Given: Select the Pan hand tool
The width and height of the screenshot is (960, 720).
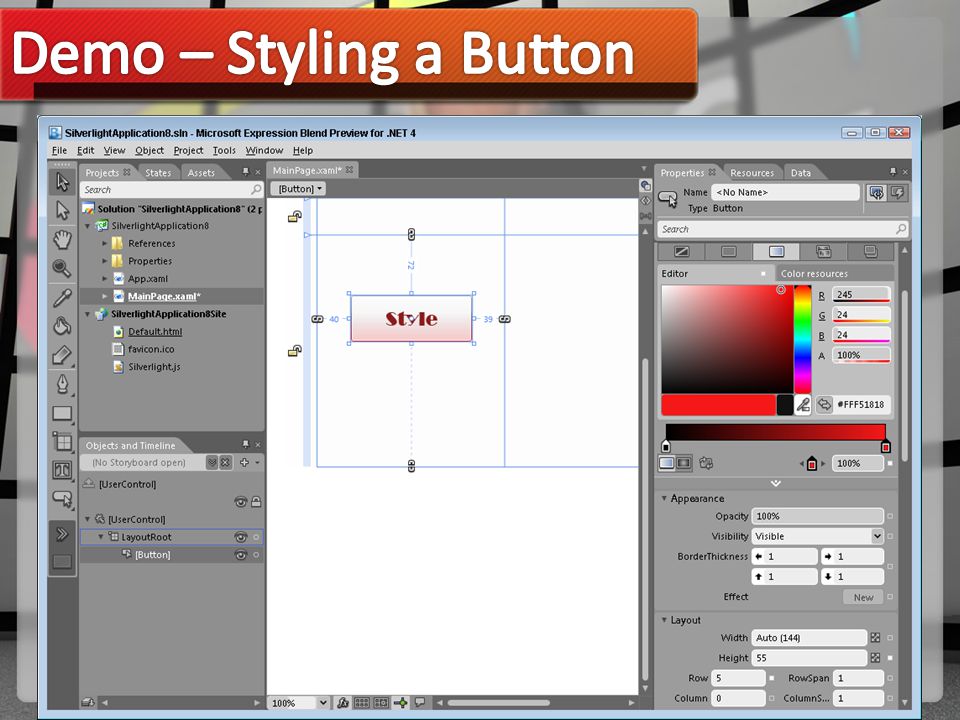Looking at the screenshot, I should coord(62,239).
